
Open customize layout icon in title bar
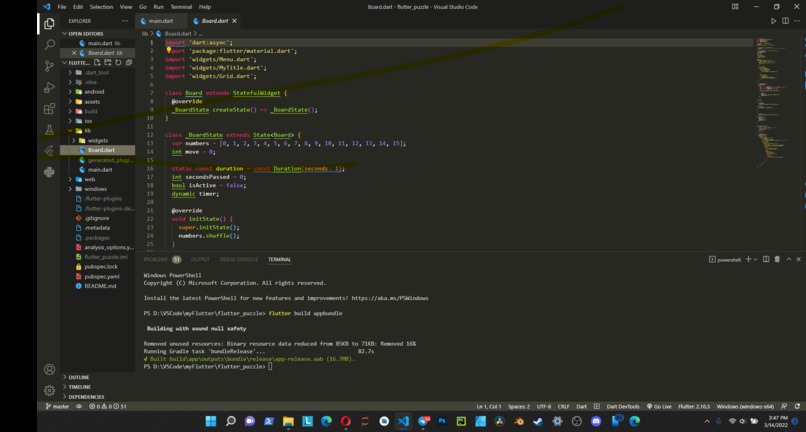click(x=735, y=7)
